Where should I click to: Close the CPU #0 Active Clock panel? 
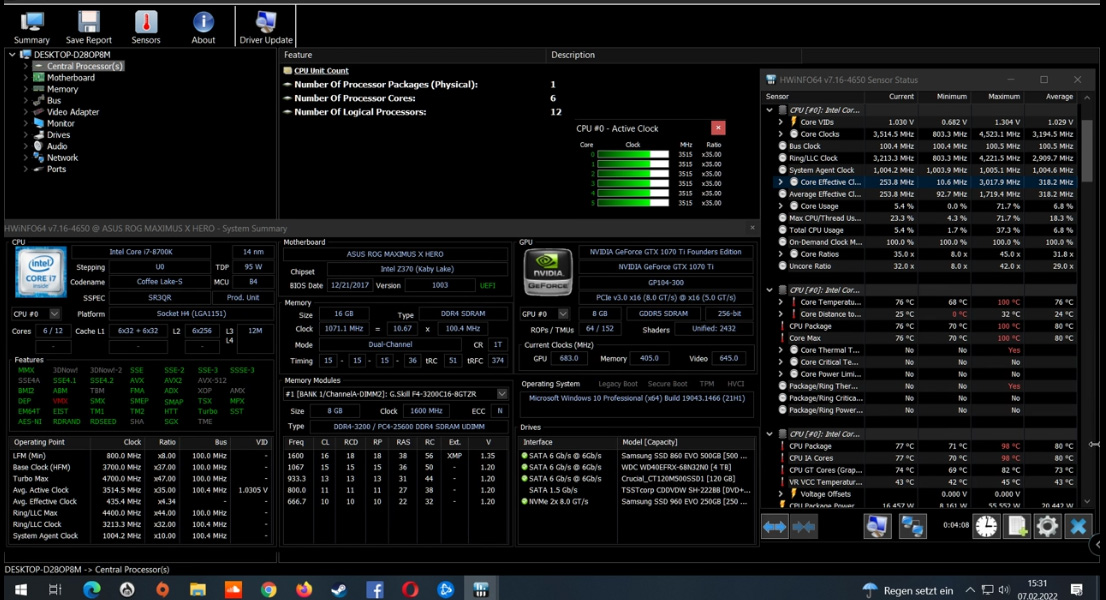click(718, 128)
